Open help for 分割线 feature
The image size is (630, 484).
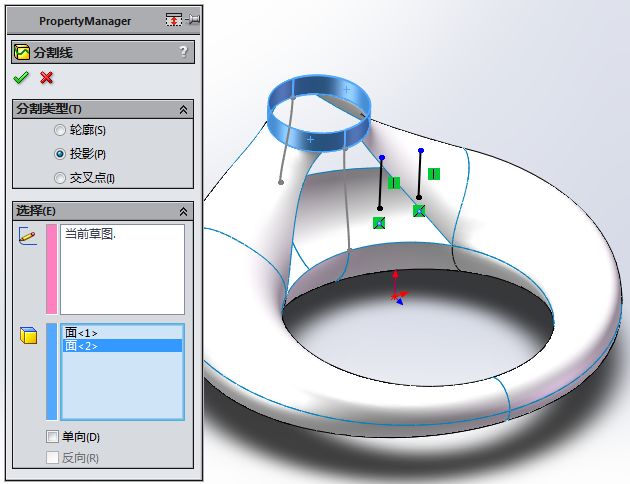tap(183, 51)
